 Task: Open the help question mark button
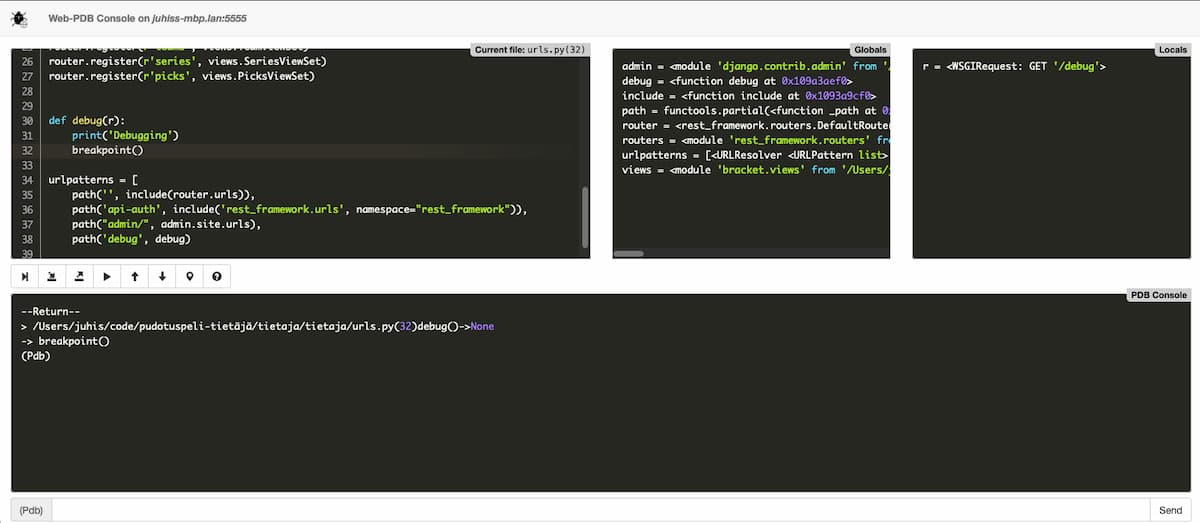(217, 276)
